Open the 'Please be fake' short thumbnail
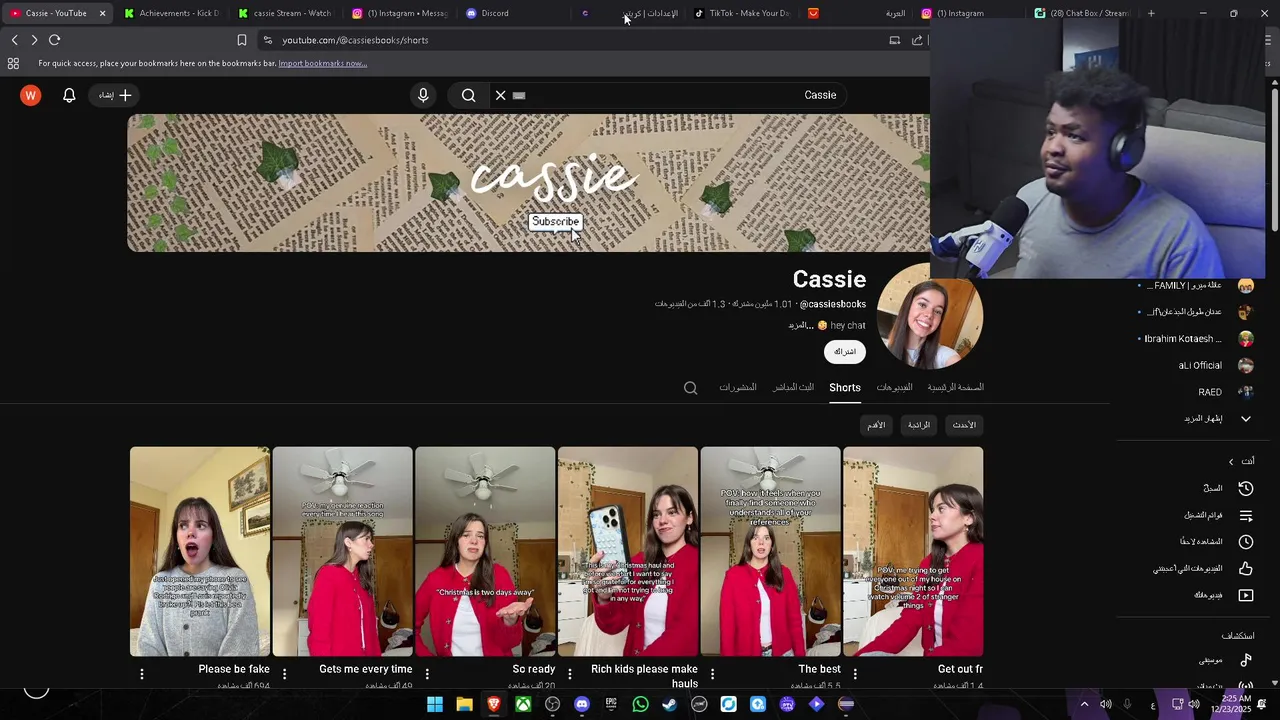 pyautogui.click(x=200, y=551)
